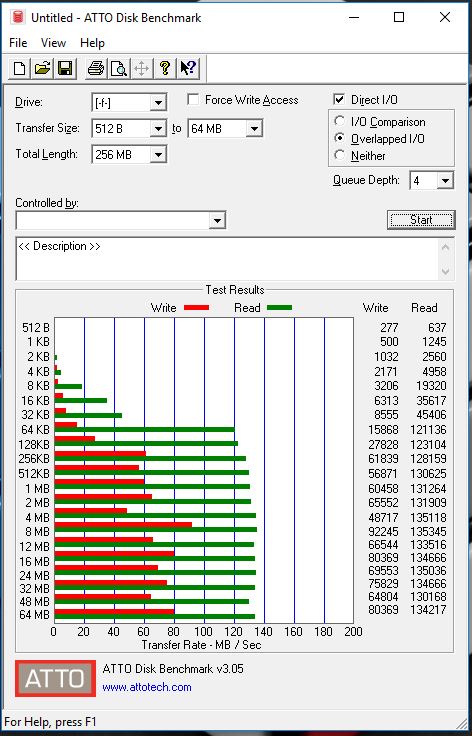This screenshot has width=472, height=736.
Task: Enable Force Write Access checkbox
Action: point(193,100)
